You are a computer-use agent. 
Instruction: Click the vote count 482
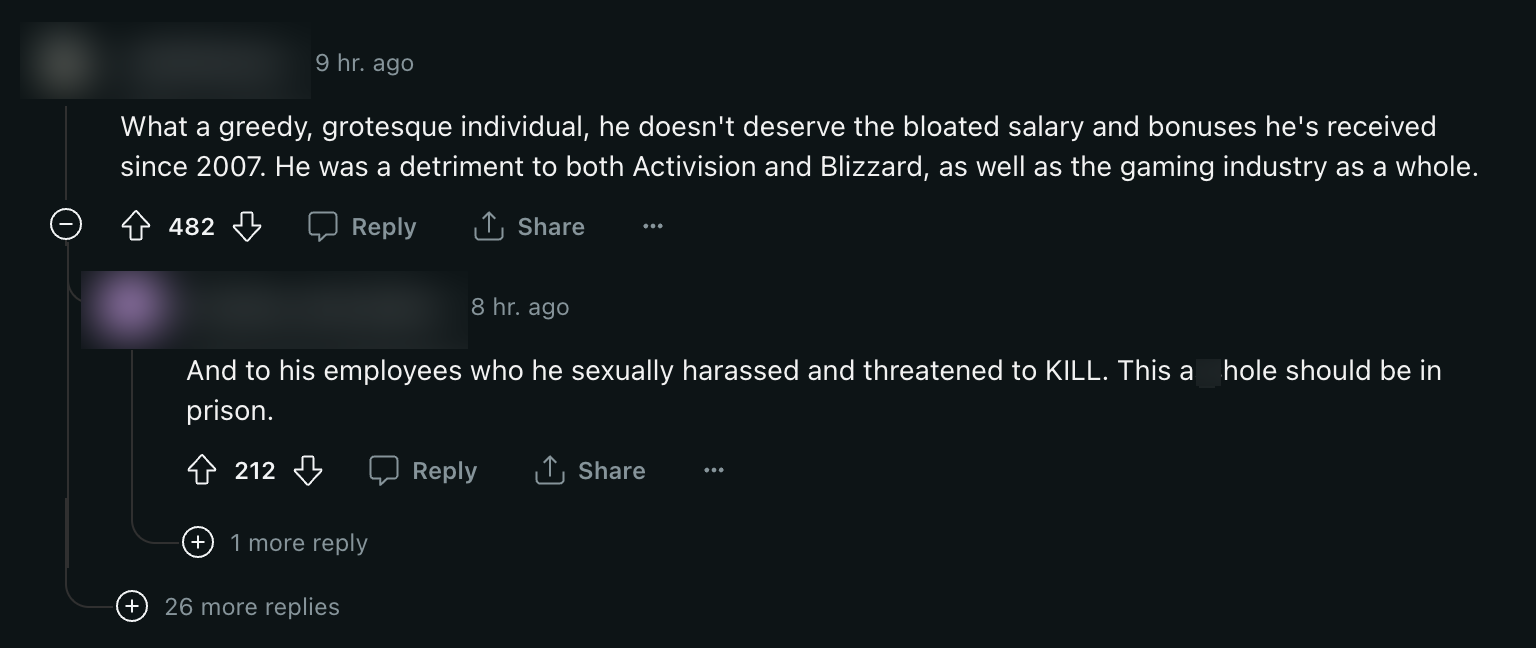click(x=191, y=227)
